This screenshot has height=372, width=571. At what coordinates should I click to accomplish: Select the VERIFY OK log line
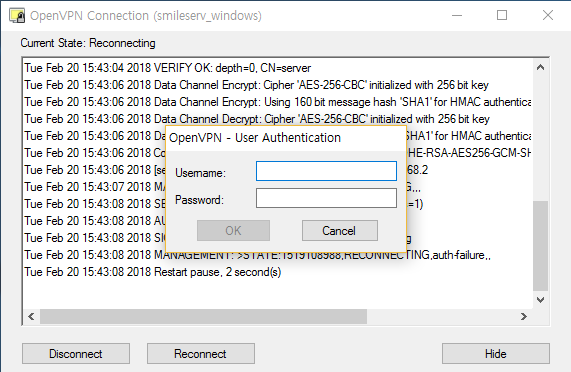[x=168, y=68]
